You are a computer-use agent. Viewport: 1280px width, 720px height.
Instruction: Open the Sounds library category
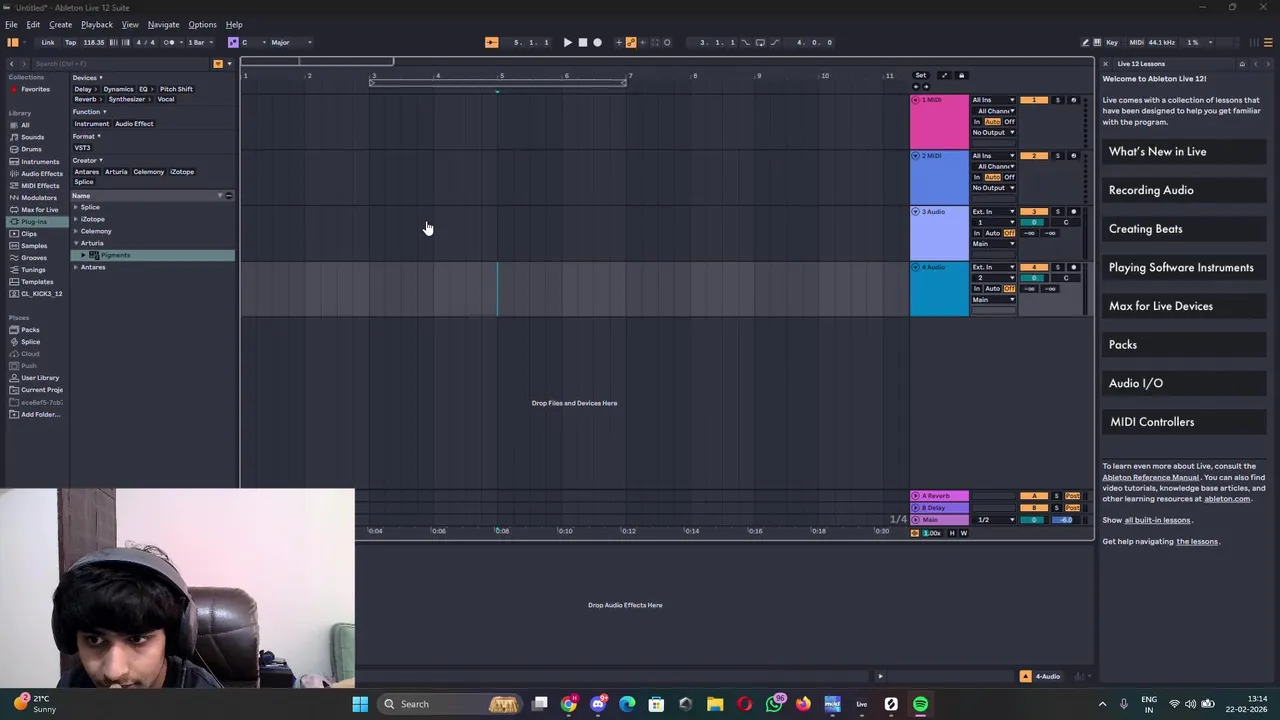coord(32,137)
